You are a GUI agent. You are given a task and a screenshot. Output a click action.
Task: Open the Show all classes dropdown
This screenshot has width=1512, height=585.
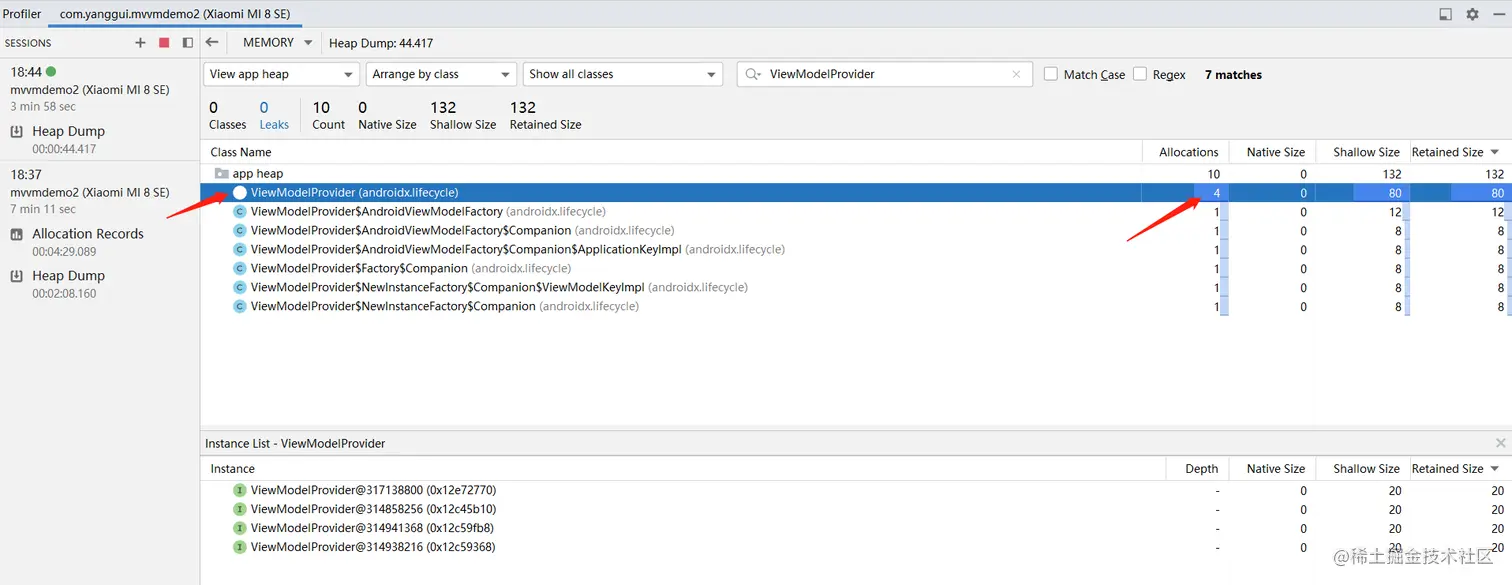pos(622,74)
